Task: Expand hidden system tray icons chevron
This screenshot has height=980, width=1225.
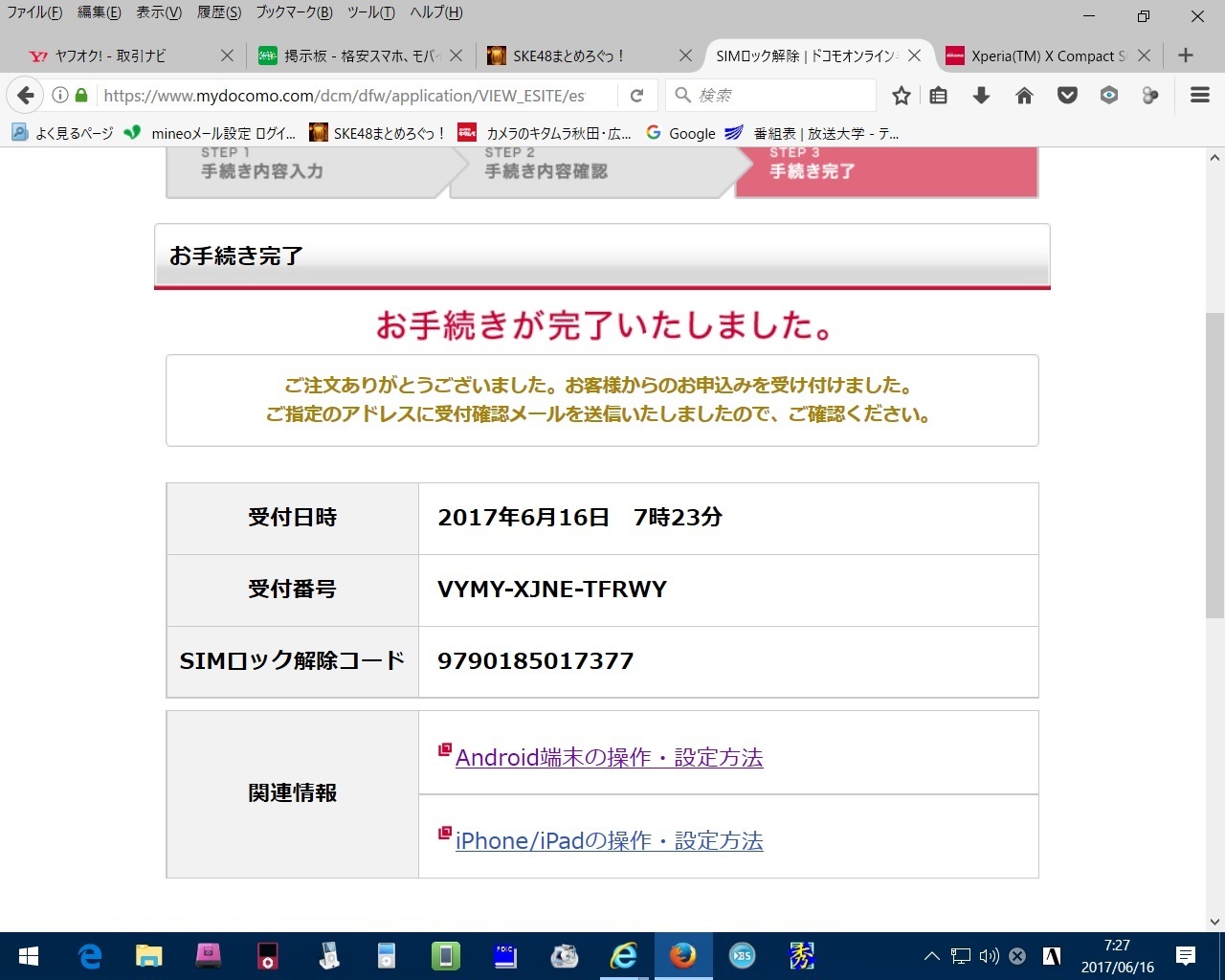Action: click(x=931, y=955)
